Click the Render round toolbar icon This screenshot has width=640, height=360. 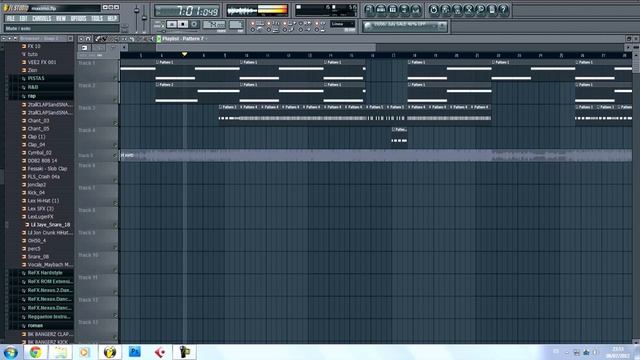point(457,9)
